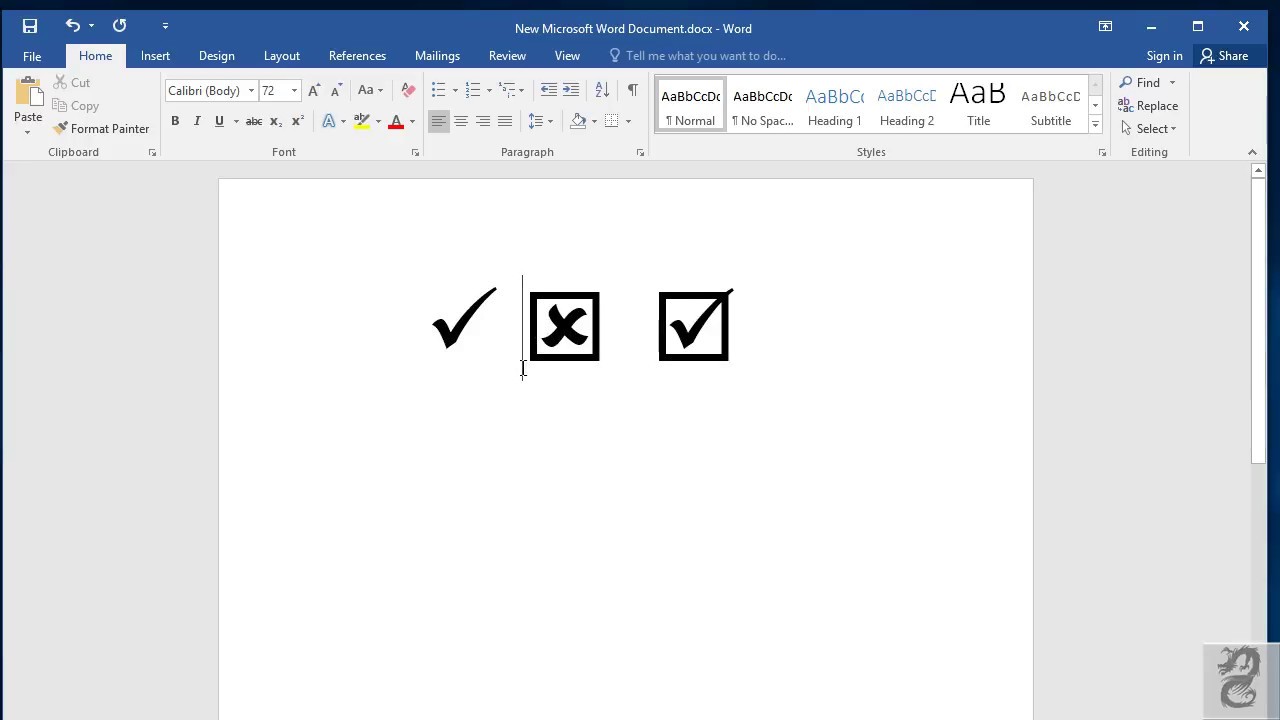Collapse the ribbon with the arrow

(1252, 152)
